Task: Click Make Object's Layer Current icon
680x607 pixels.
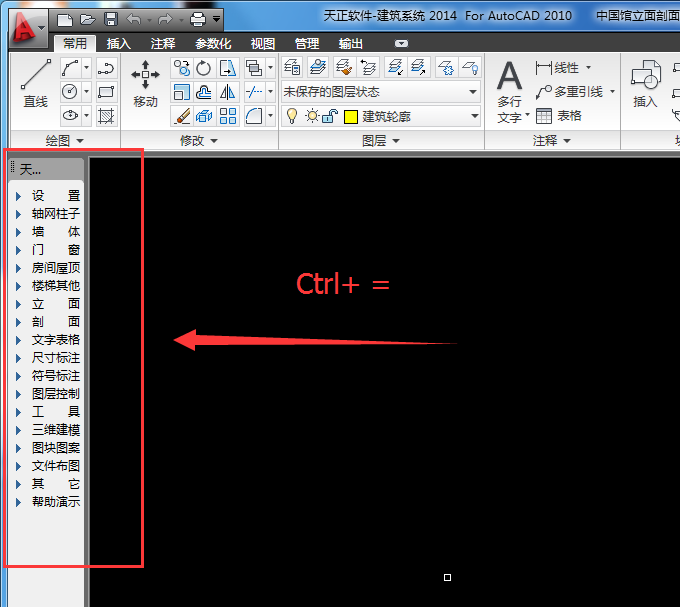Action: click(318, 67)
